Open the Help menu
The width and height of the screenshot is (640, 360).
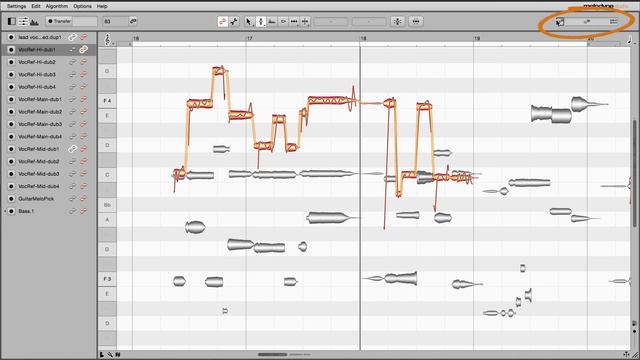(x=102, y=6)
